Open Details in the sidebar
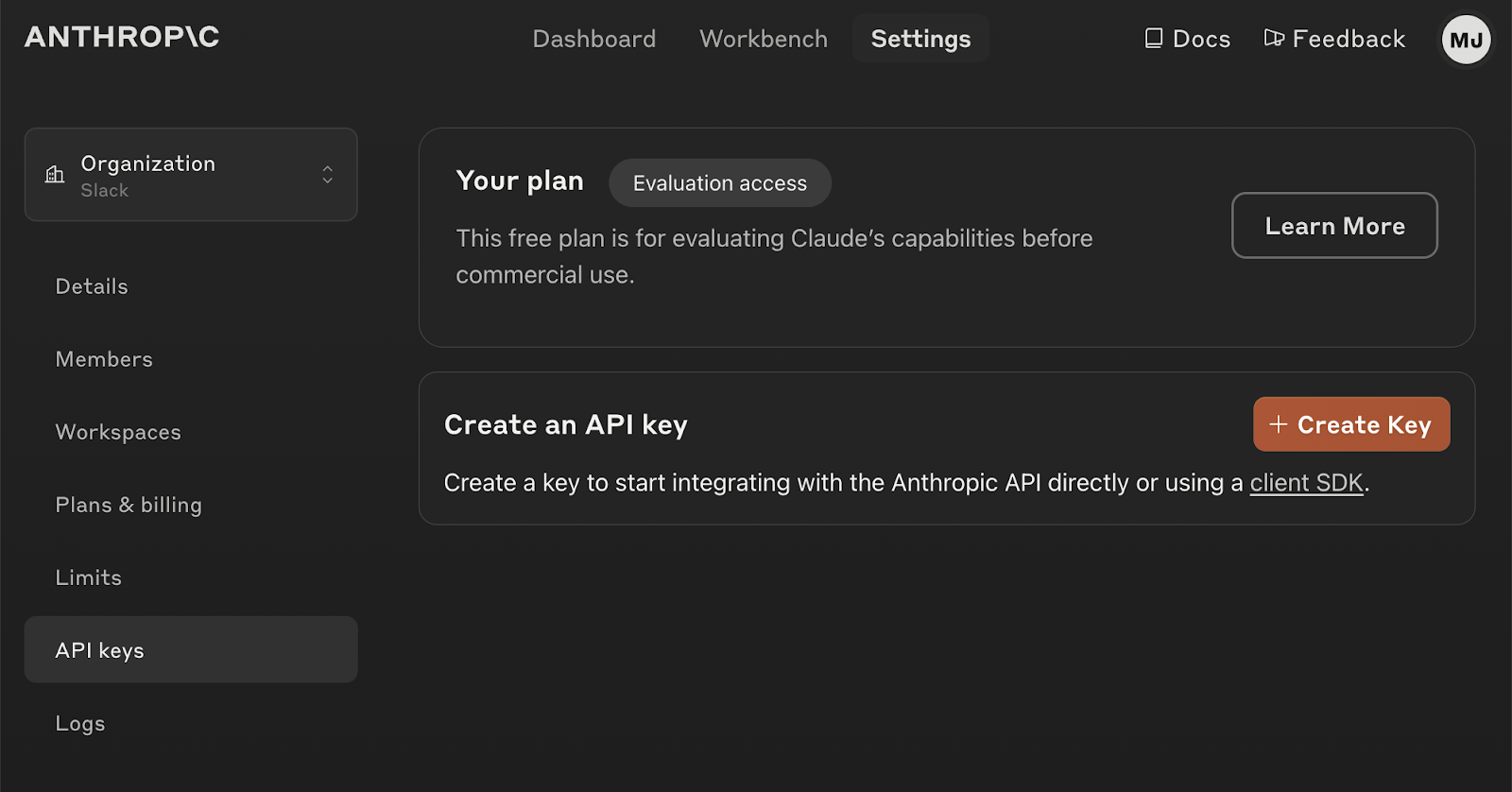 [x=92, y=286]
